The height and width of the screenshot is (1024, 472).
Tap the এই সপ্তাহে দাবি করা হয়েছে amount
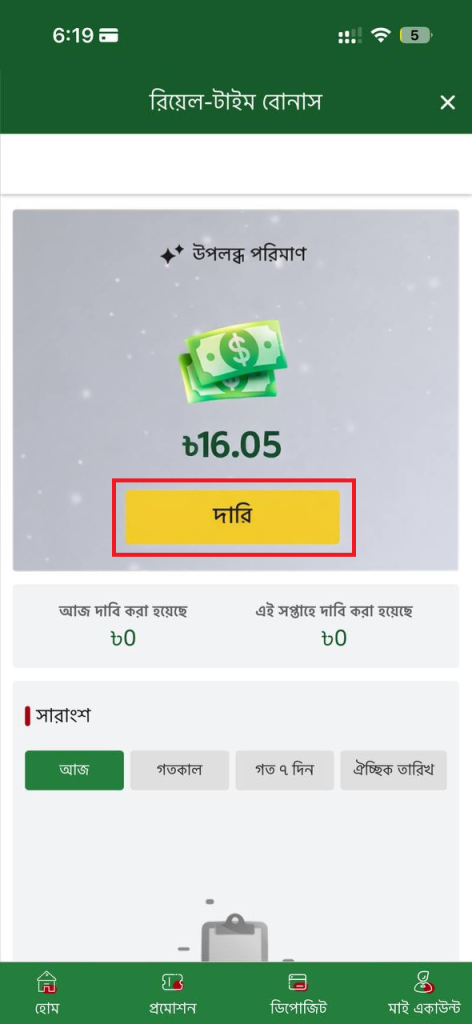334,638
